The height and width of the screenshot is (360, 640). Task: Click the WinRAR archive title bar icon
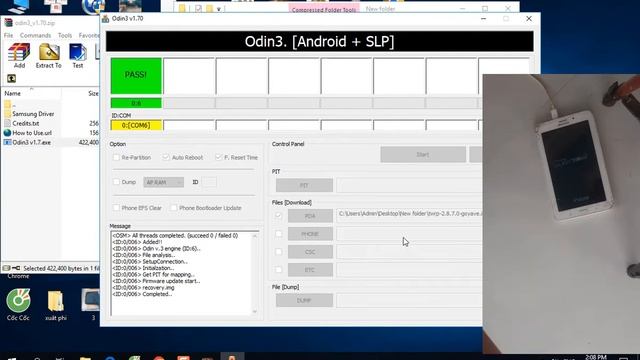click(8, 23)
